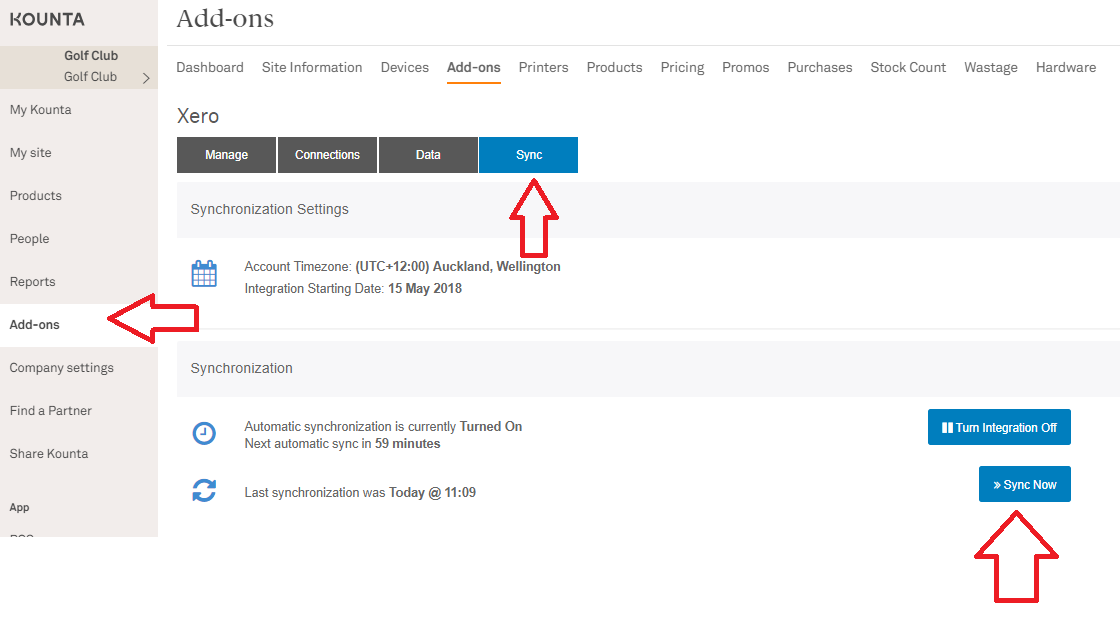Select Add-ons in the sidebar
Viewport: 1120px width, 623px height.
34,324
